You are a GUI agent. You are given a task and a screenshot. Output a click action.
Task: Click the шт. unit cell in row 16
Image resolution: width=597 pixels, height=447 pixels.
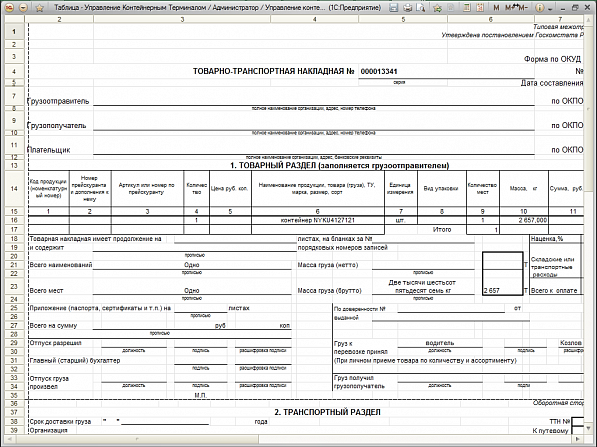click(x=401, y=220)
